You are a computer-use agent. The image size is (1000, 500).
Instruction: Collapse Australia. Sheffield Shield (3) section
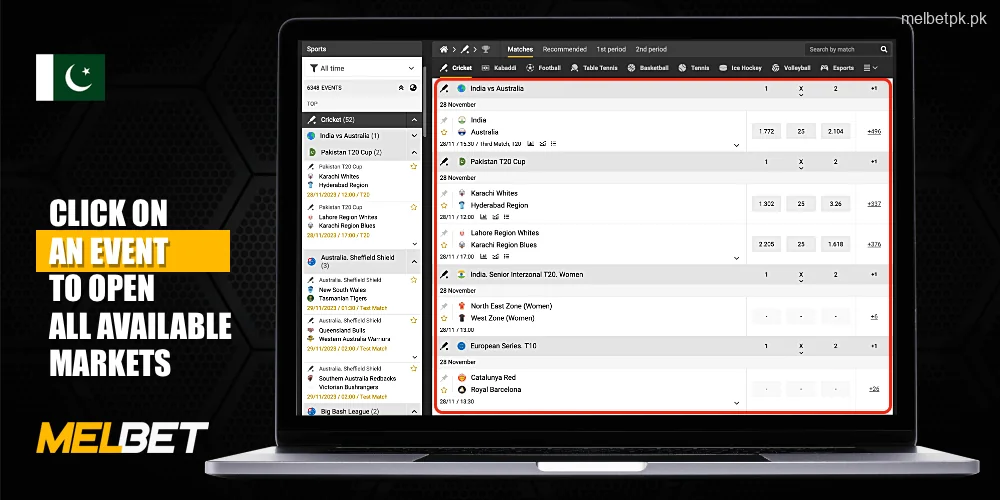coord(414,261)
